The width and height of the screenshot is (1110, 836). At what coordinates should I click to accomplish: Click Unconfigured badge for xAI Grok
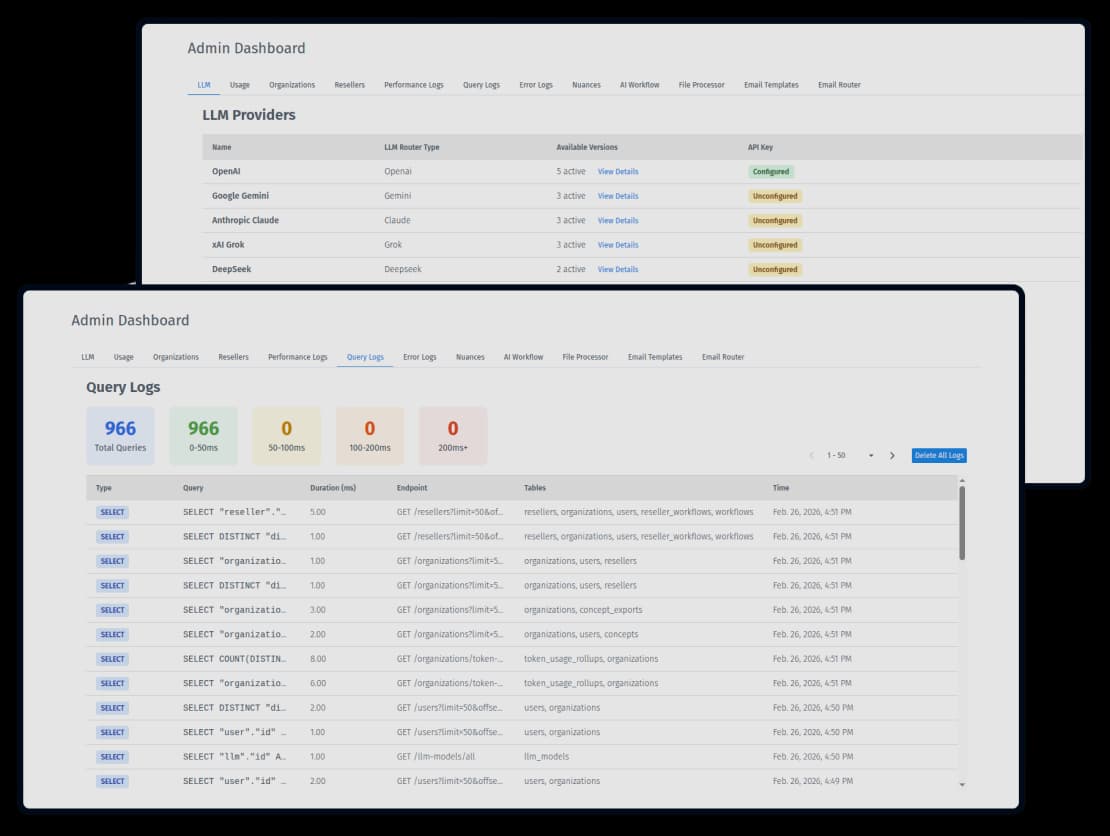click(775, 245)
